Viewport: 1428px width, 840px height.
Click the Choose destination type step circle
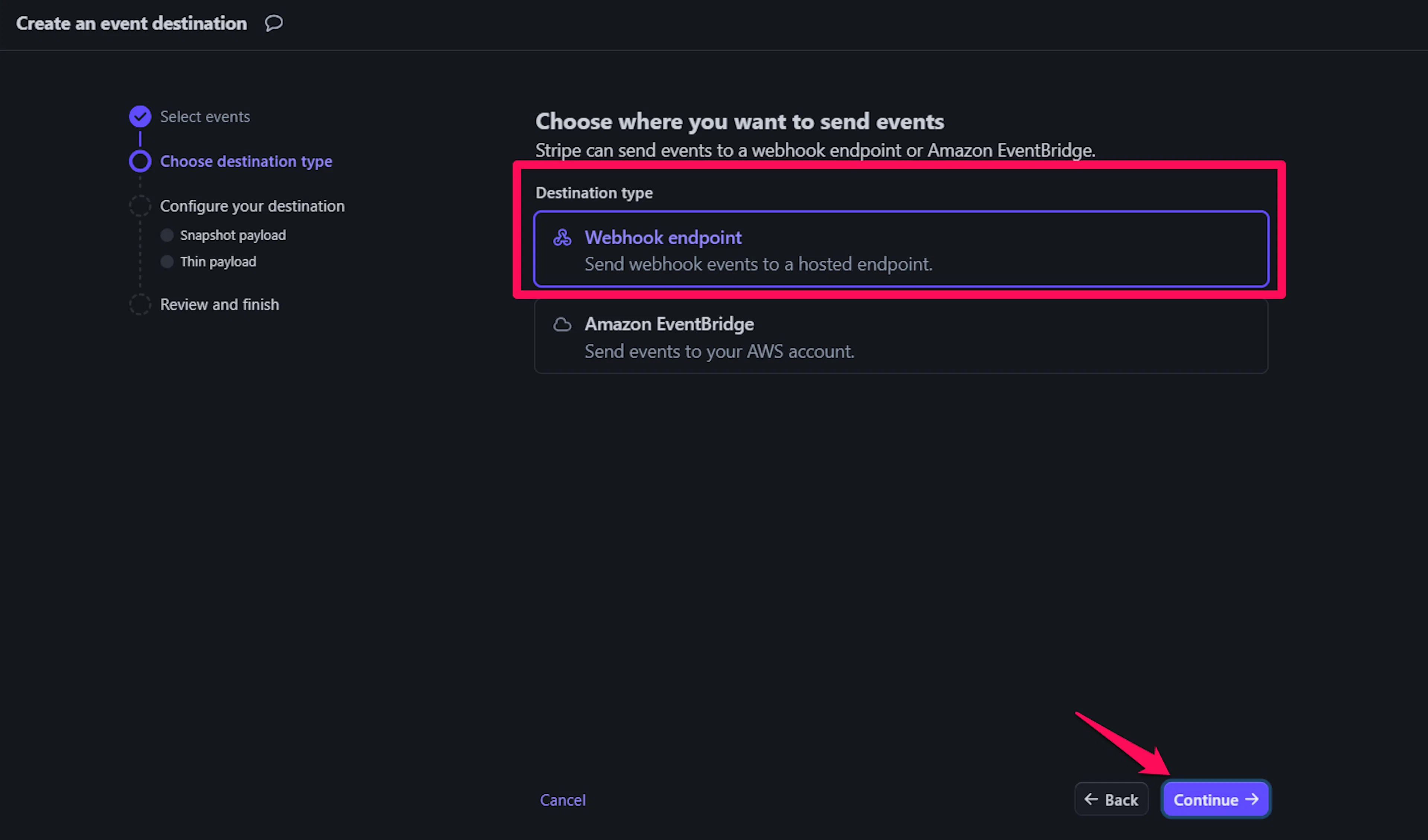click(140, 161)
